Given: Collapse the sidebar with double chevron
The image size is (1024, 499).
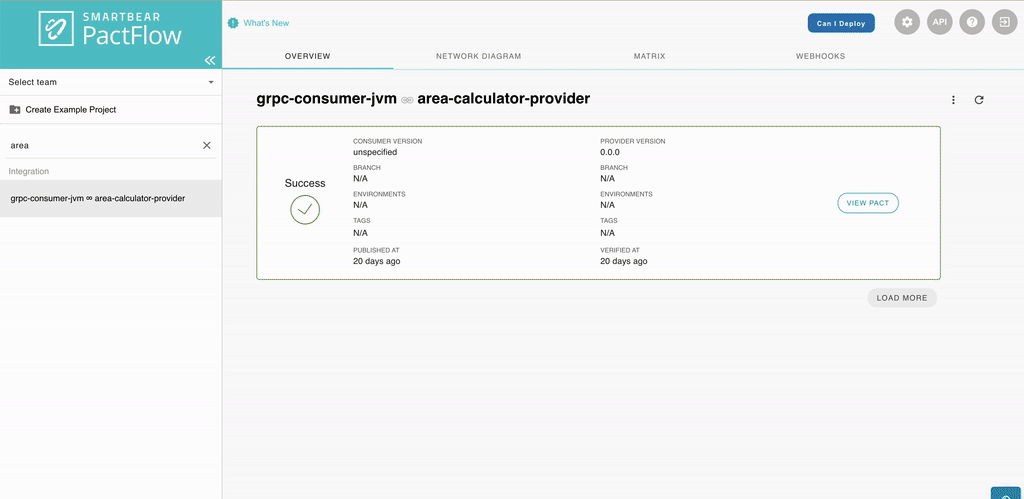Looking at the screenshot, I should 210,60.
